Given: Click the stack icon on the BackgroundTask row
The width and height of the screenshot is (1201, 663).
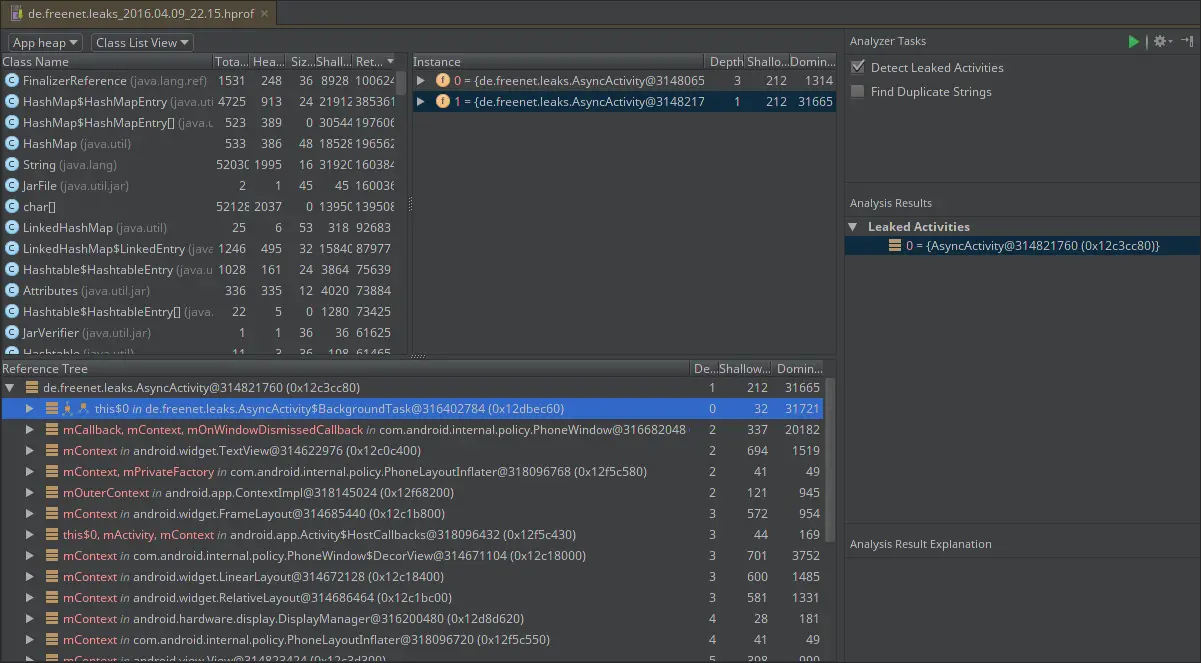Looking at the screenshot, I should point(52,408).
